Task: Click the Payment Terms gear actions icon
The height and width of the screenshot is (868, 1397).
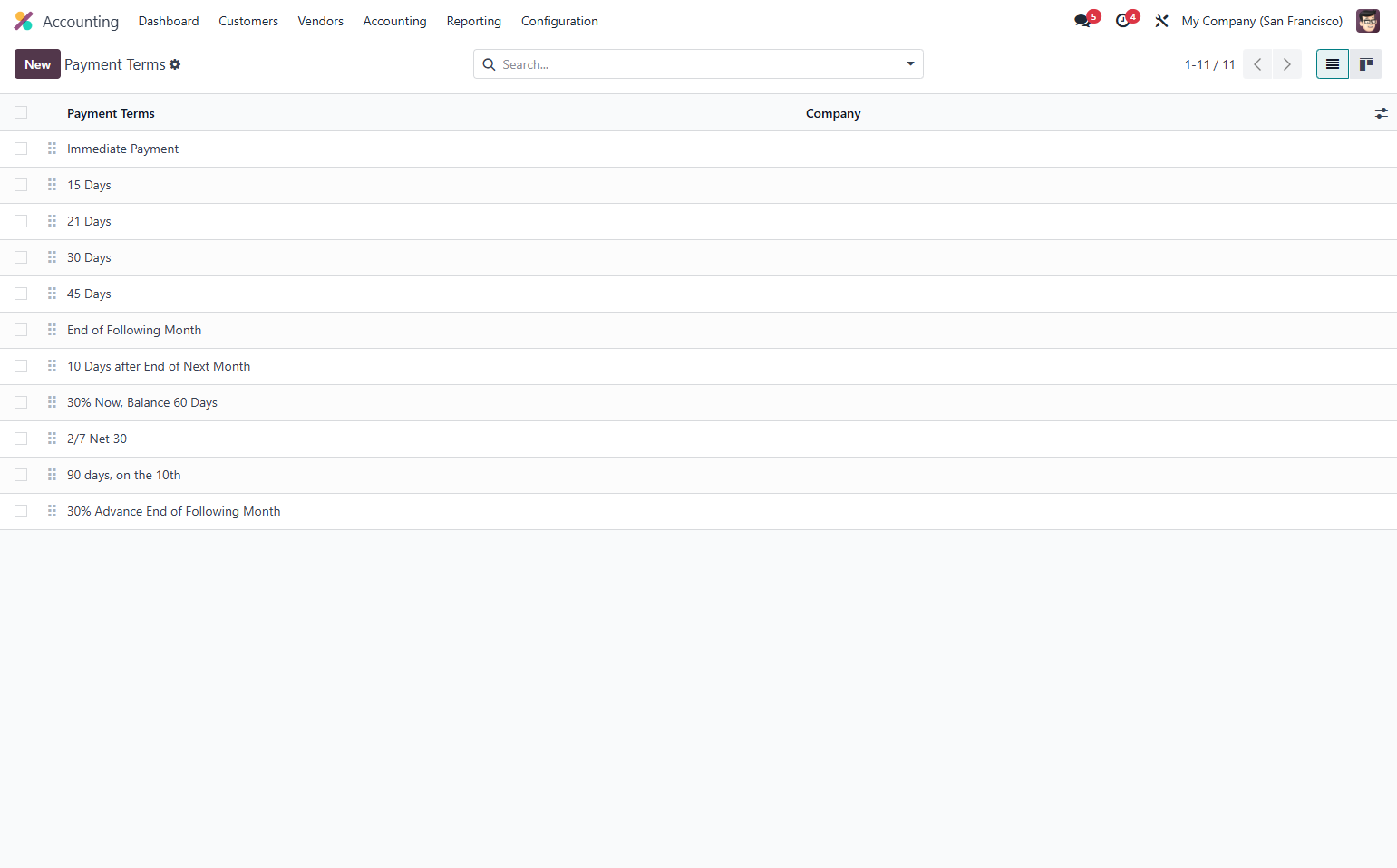Action: tap(175, 64)
